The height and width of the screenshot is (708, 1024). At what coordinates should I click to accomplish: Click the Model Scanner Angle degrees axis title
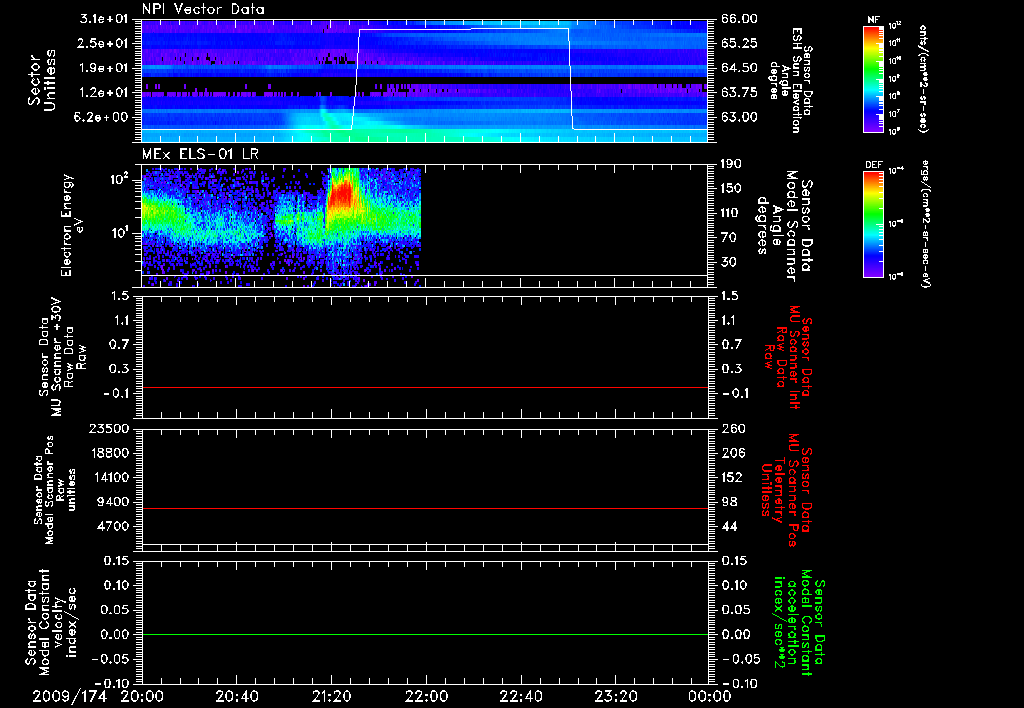784,226
